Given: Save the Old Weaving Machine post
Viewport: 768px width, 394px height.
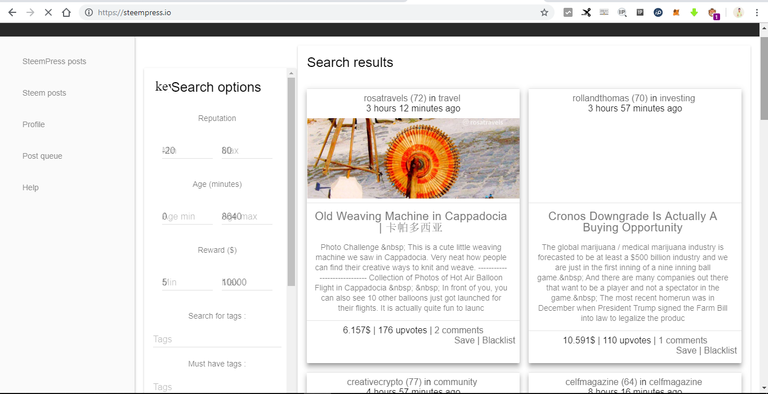Looking at the screenshot, I should point(464,340).
